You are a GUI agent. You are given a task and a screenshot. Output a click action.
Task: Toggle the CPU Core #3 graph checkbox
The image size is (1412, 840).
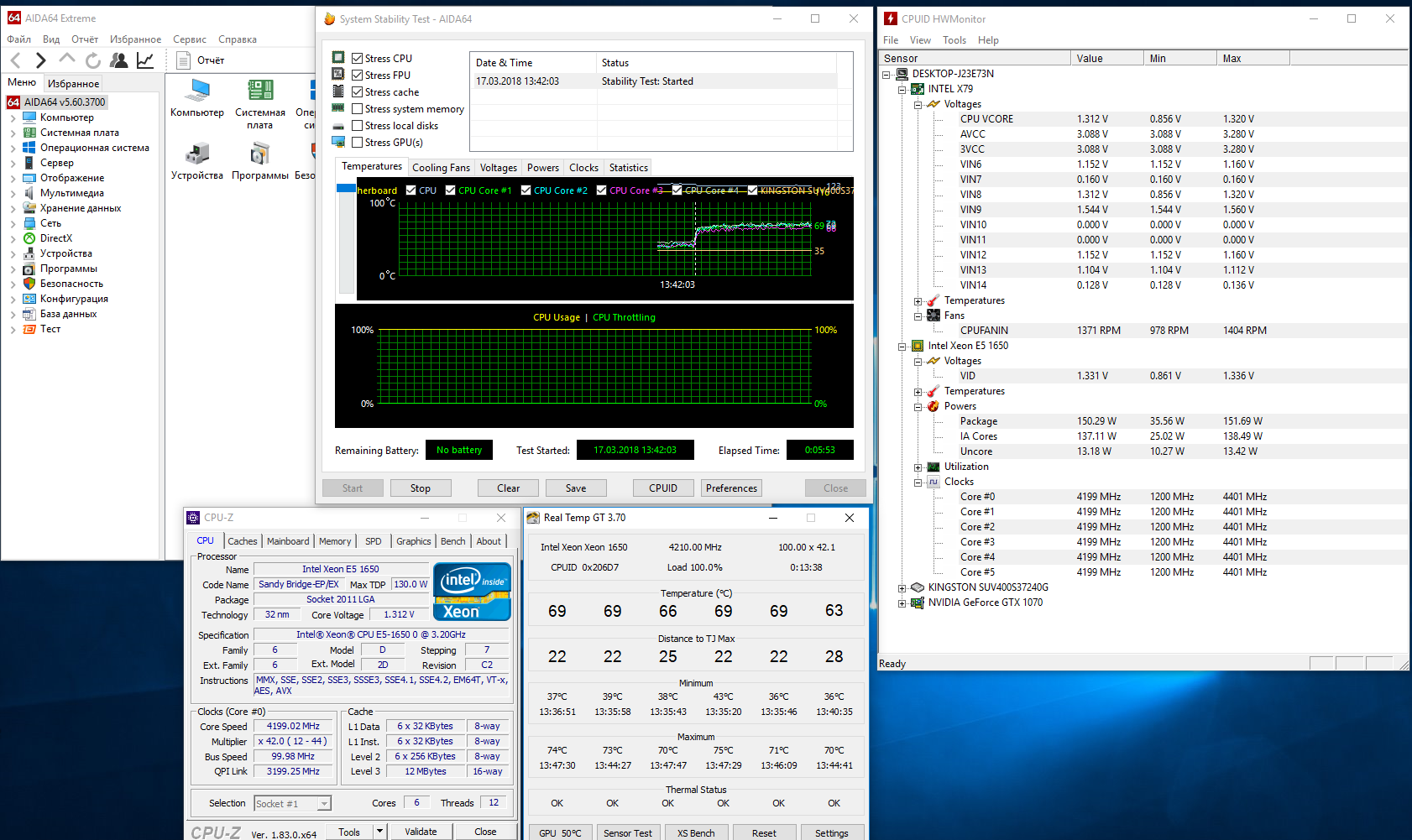pyautogui.click(x=602, y=190)
